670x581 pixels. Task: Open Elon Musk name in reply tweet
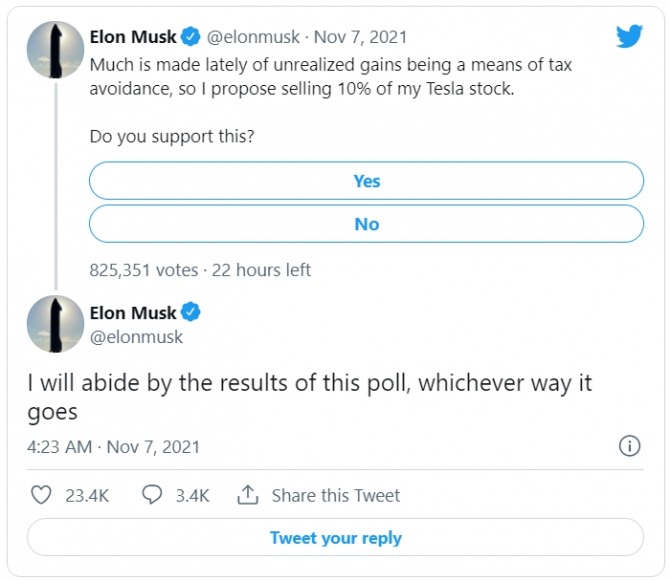(133, 313)
